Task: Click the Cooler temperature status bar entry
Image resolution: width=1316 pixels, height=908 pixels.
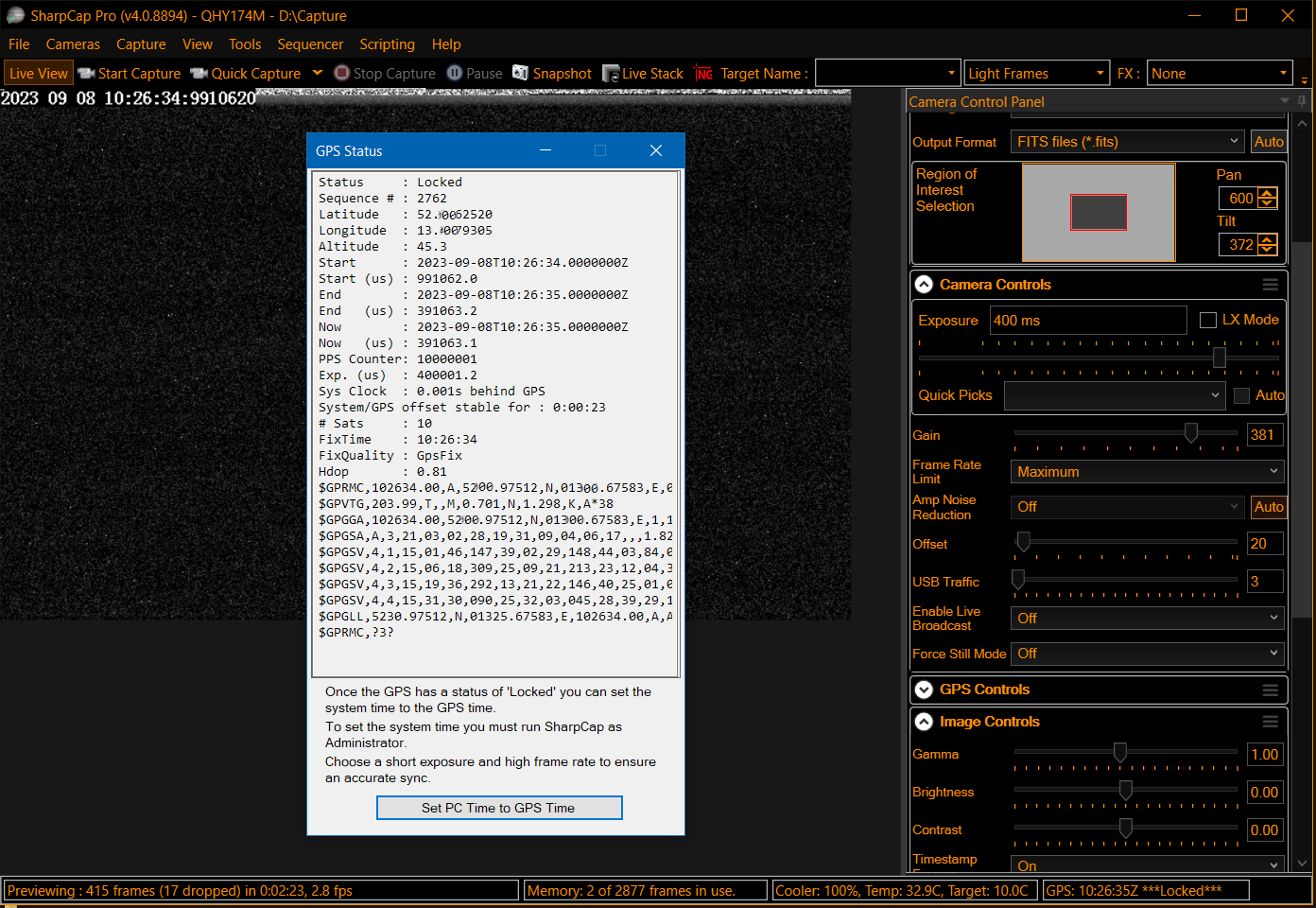Action: click(x=905, y=891)
